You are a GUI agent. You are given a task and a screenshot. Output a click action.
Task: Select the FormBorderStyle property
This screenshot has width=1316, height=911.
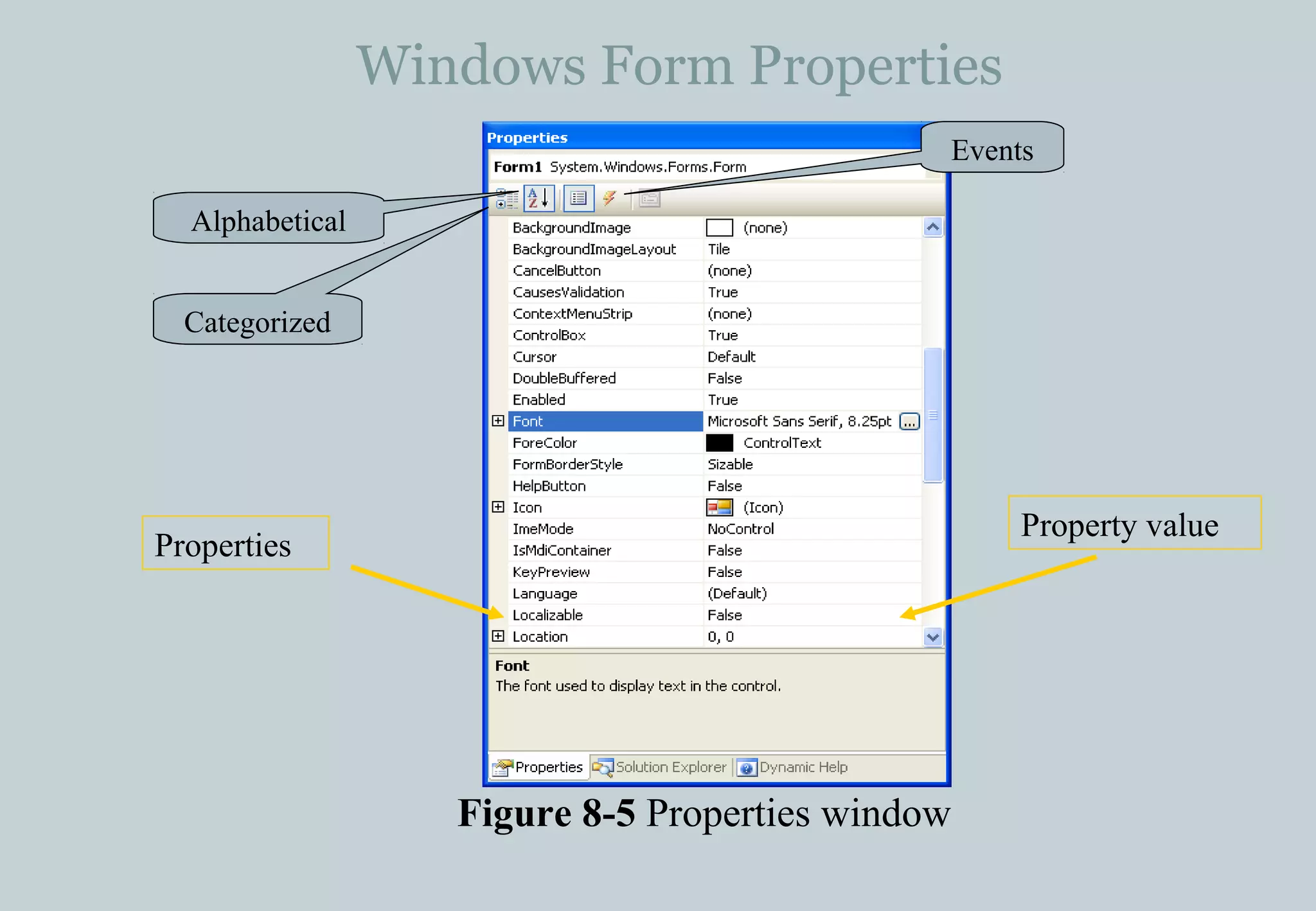coord(567,464)
